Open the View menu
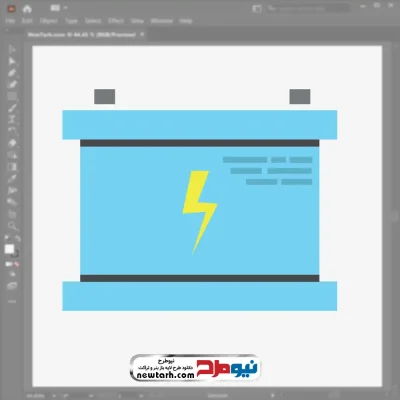Viewport: 400px width, 400px height. click(137, 21)
